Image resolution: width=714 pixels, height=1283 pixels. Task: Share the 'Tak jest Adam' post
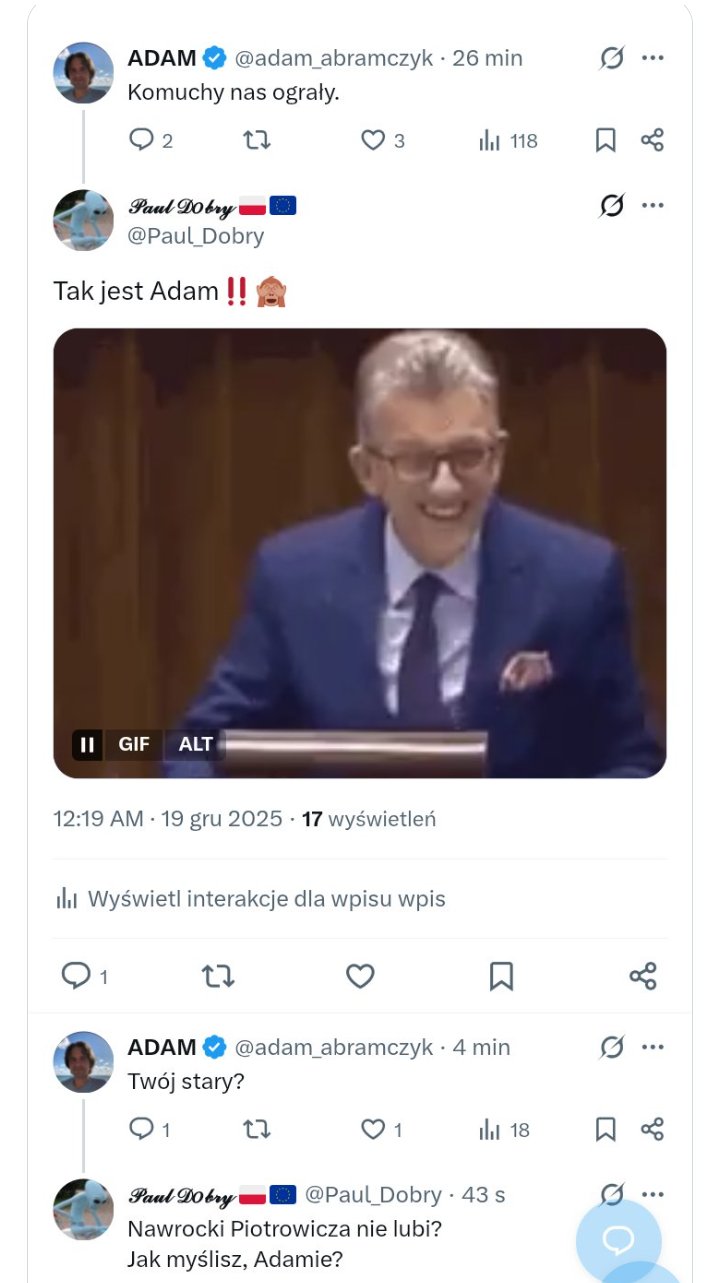point(643,976)
